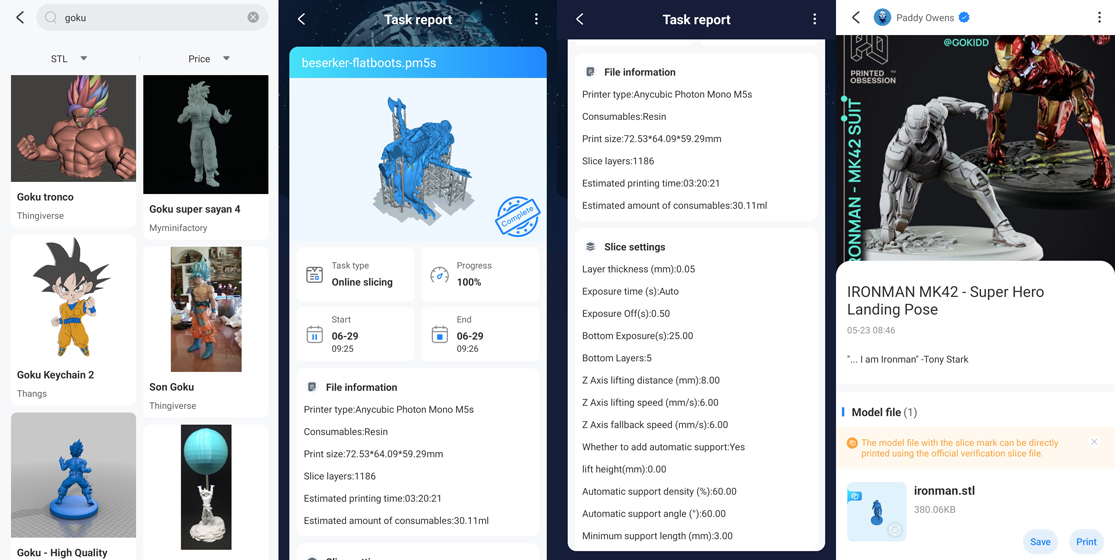
Task: Open spirit bomb Goku model thumbnail
Action: pos(206,487)
